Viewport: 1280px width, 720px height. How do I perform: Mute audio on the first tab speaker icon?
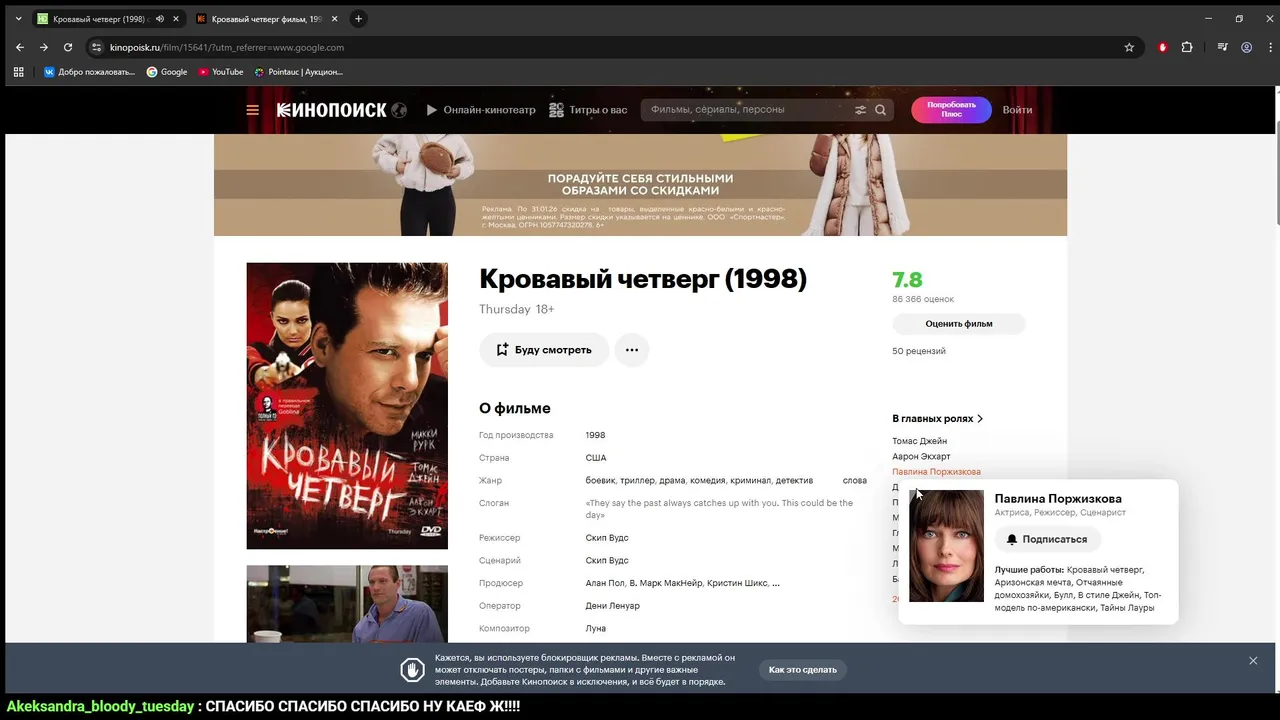[x=160, y=19]
